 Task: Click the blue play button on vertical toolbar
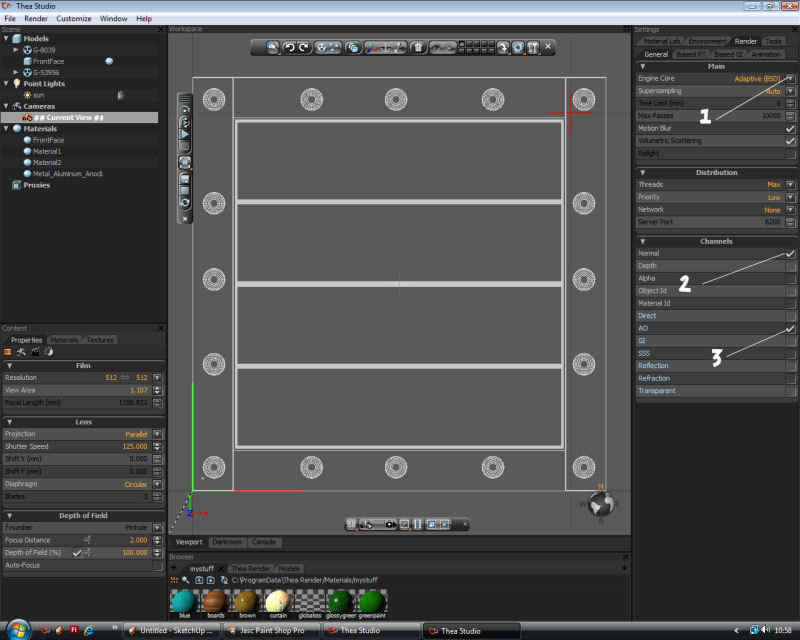185,133
